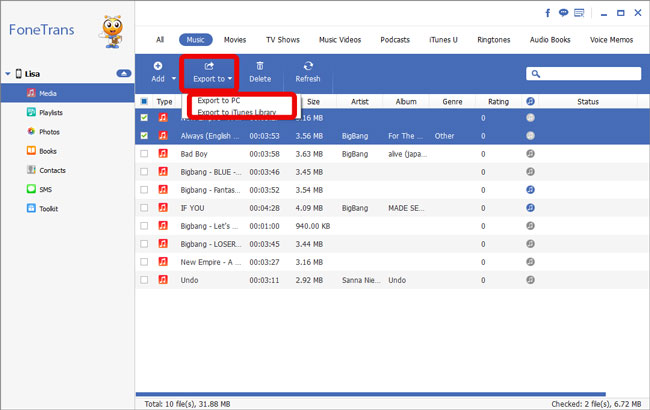650x410 pixels.
Task: Open the chat feedback bubble icon
Action: 563,13
